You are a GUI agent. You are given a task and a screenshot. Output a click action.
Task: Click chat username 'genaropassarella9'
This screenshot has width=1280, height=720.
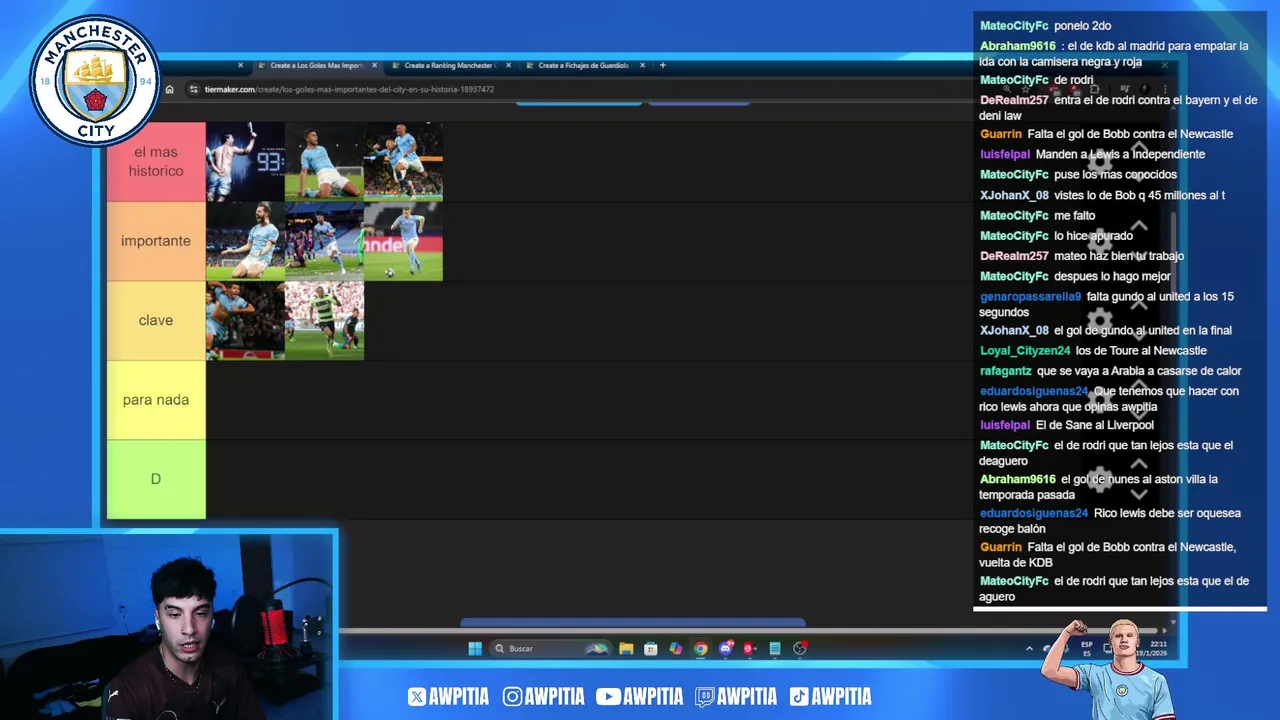click(x=1030, y=297)
